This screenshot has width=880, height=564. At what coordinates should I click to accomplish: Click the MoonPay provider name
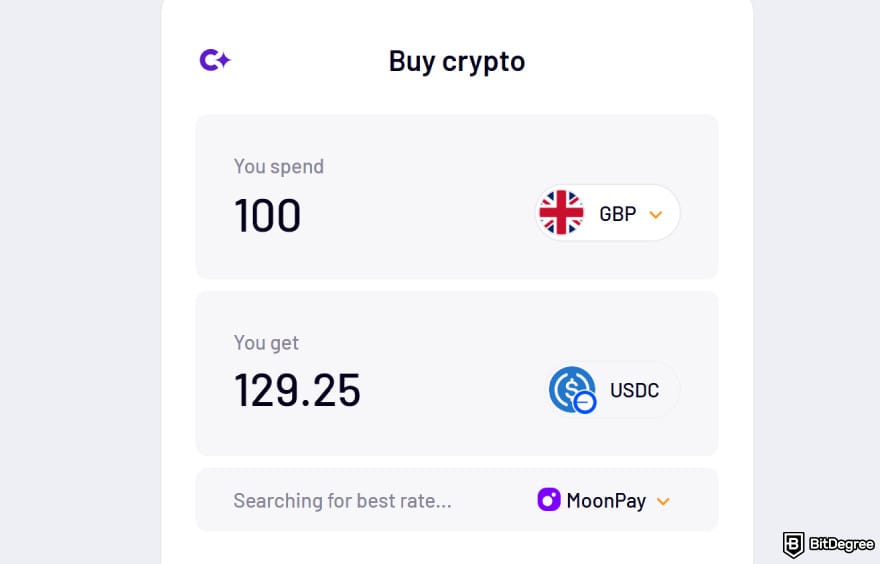[x=606, y=501]
